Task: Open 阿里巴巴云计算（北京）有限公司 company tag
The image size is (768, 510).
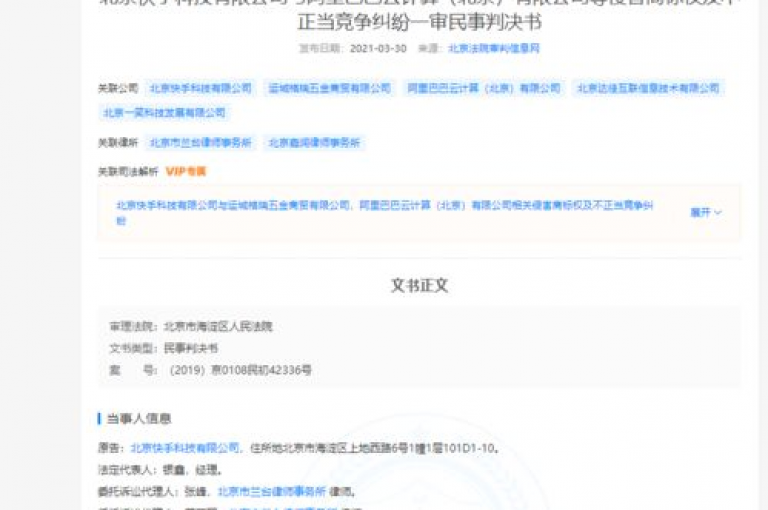Action: [x=484, y=88]
